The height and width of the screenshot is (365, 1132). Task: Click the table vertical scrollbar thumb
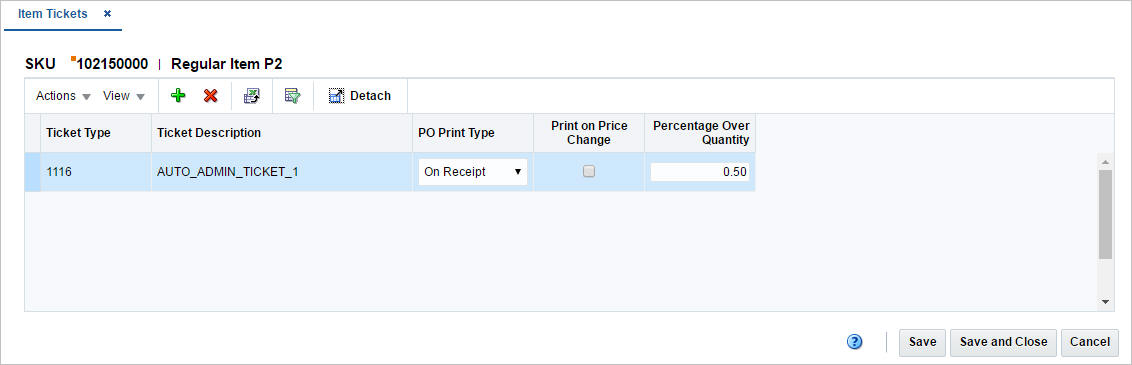pyautogui.click(x=1105, y=214)
